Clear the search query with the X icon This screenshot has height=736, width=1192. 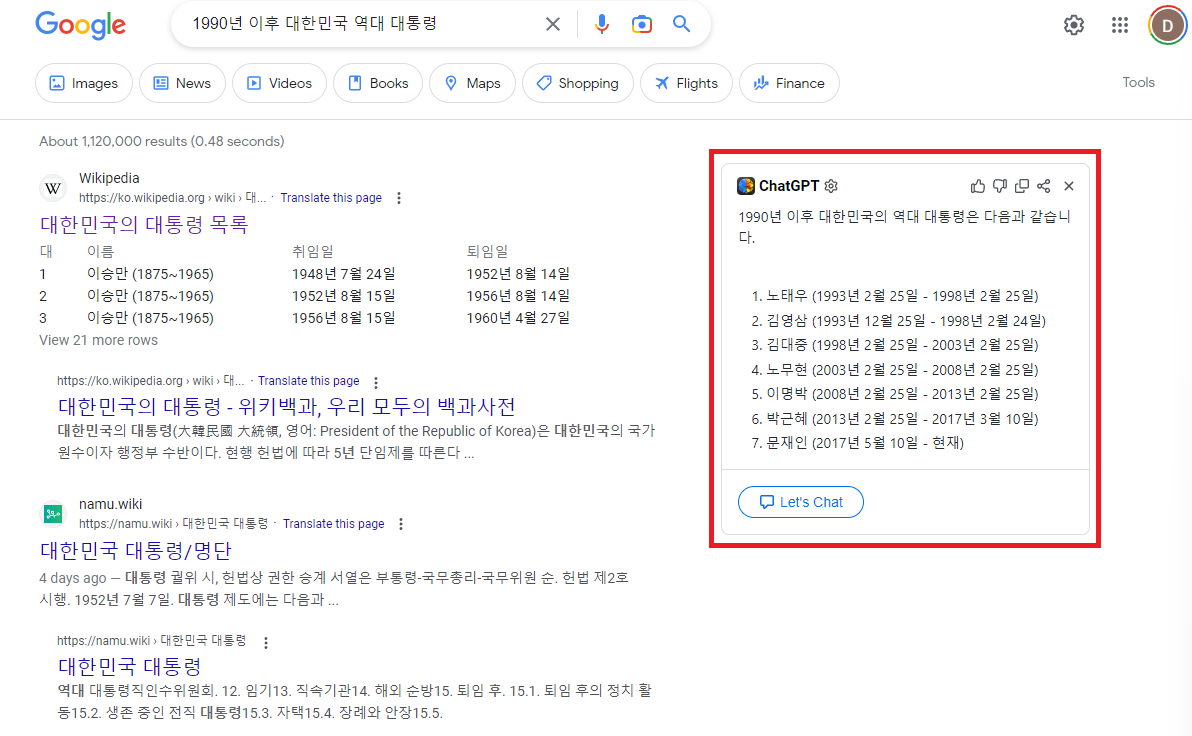click(553, 24)
